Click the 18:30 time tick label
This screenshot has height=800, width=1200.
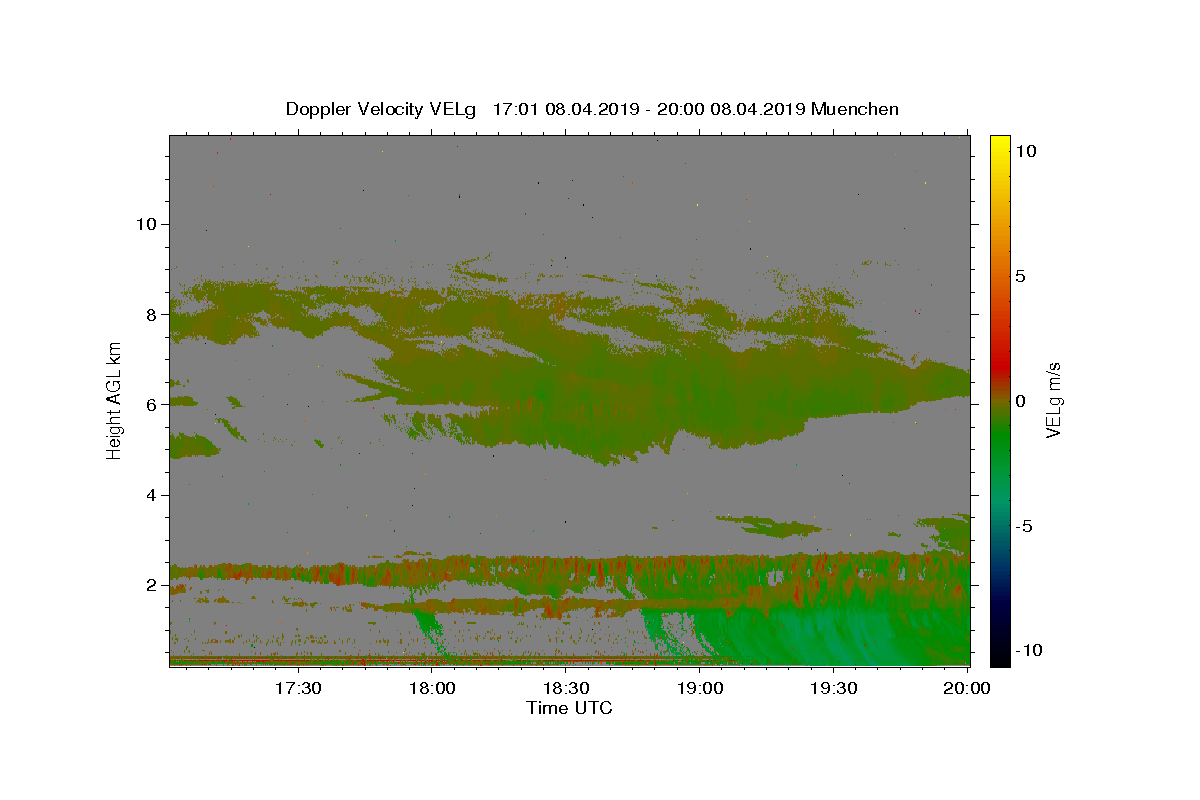point(566,688)
